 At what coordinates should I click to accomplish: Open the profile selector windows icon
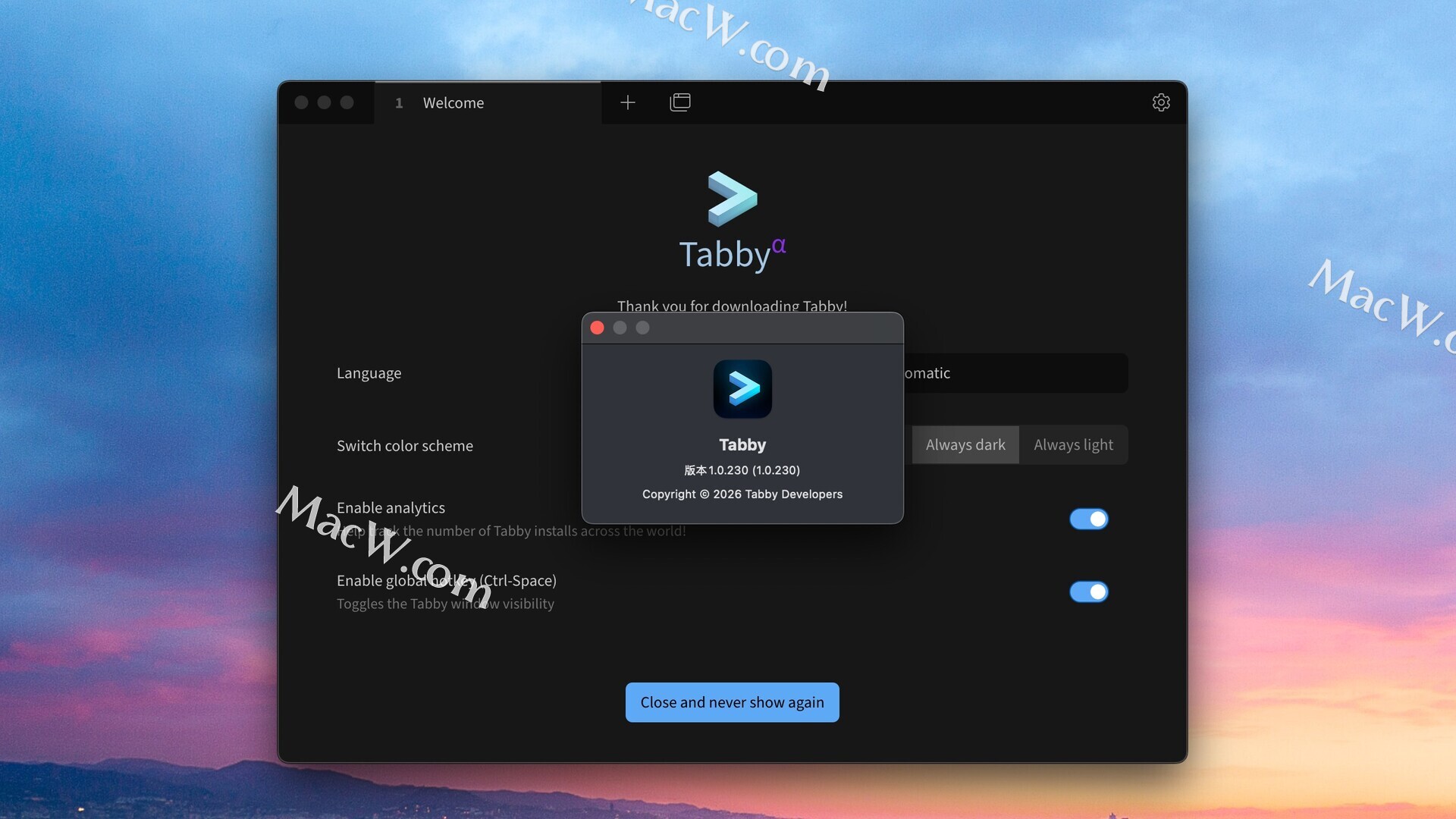[x=680, y=102]
